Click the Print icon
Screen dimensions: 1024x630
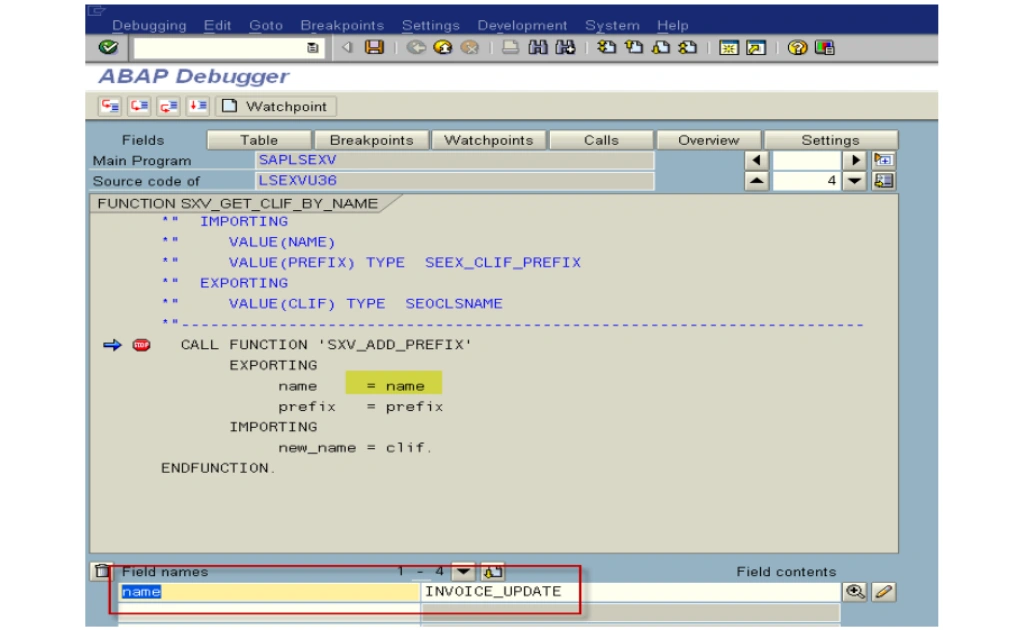coord(510,47)
